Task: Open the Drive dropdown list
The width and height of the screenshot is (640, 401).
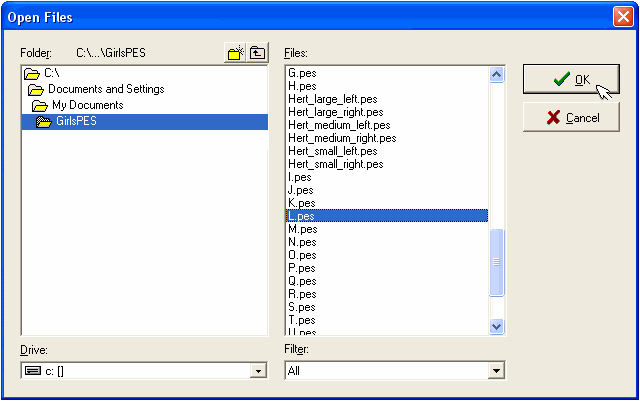Action: point(259,371)
